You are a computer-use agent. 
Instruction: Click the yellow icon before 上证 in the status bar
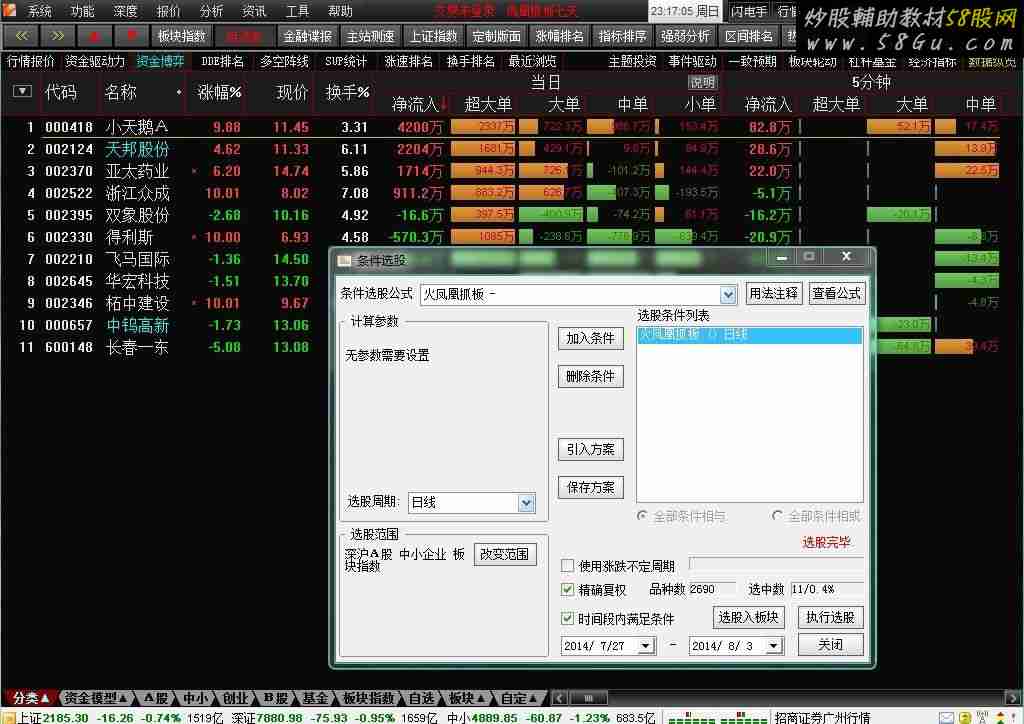pyautogui.click(x=8, y=718)
